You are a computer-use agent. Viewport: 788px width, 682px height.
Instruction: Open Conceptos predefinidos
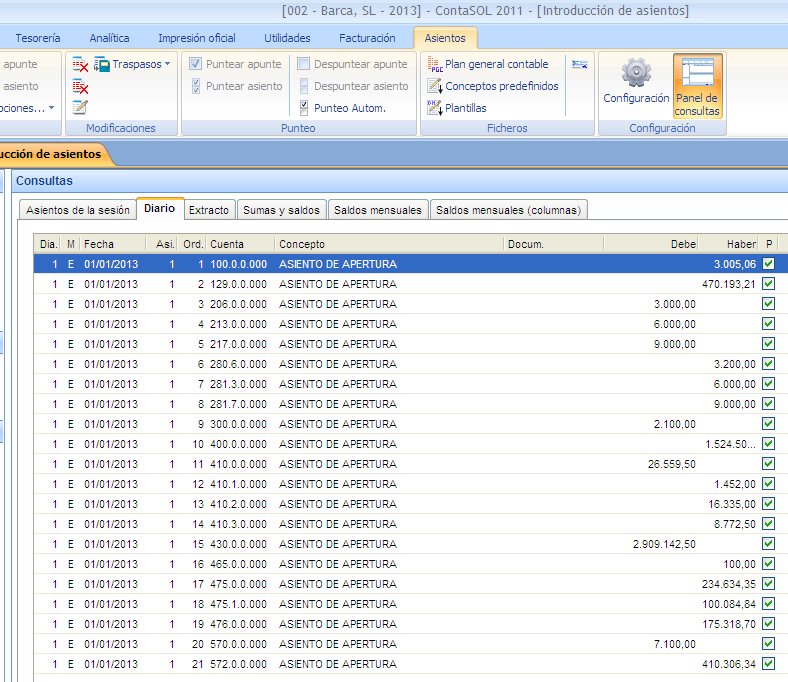click(501, 86)
